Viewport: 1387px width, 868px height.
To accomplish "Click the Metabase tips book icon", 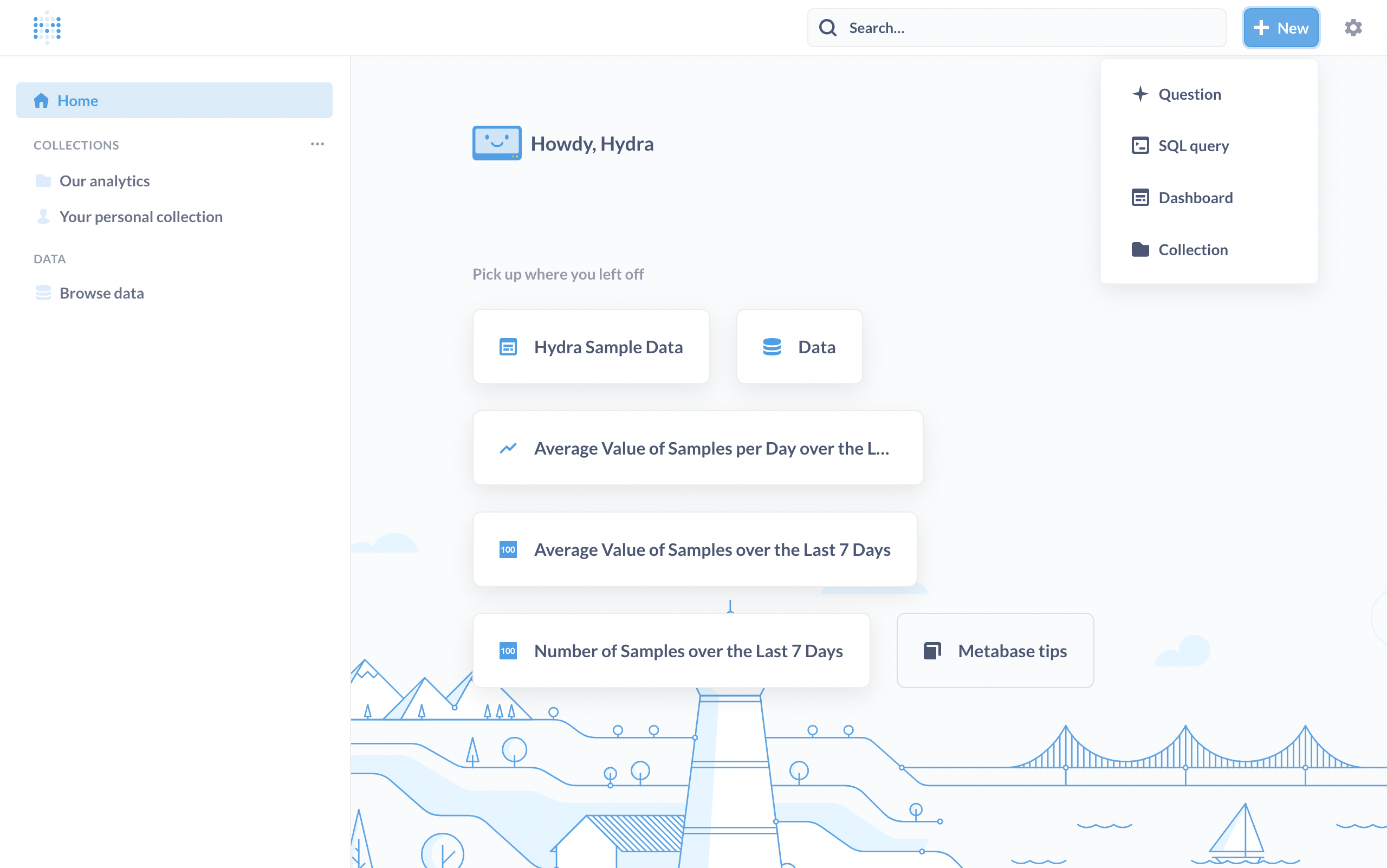I will coord(932,650).
